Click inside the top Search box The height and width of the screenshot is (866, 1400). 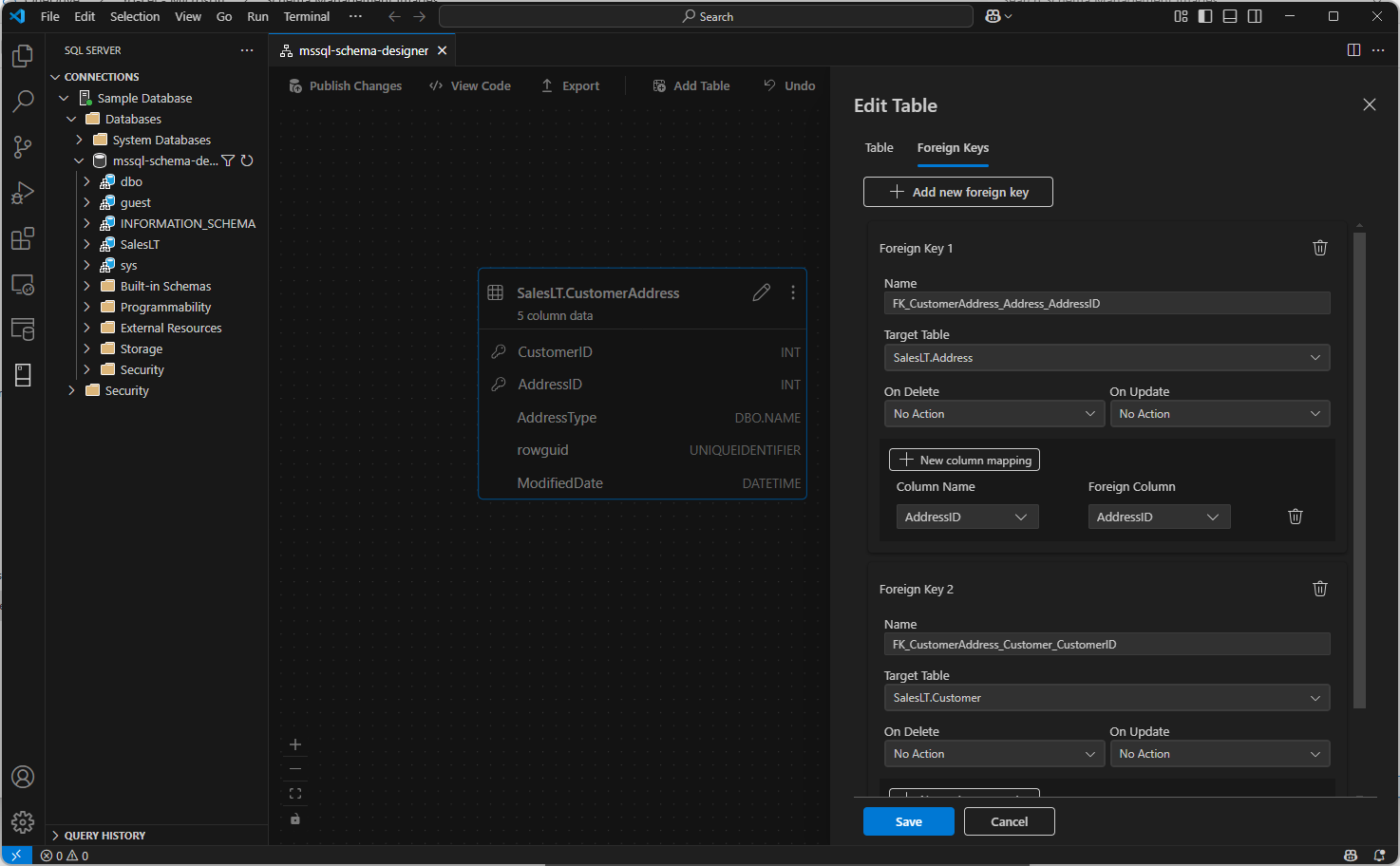click(706, 16)
